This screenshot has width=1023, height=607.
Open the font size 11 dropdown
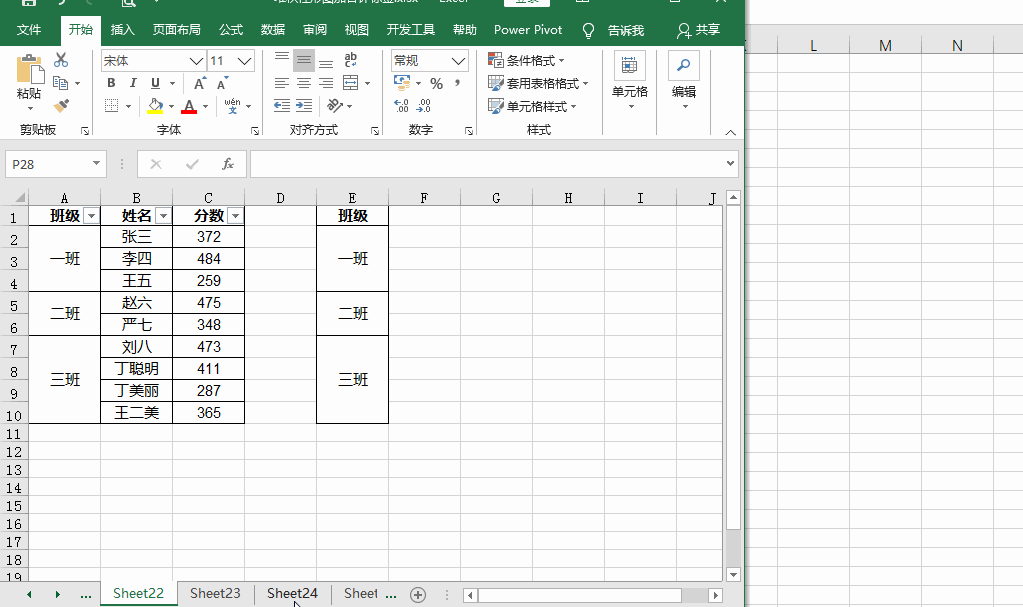(245, 61)
